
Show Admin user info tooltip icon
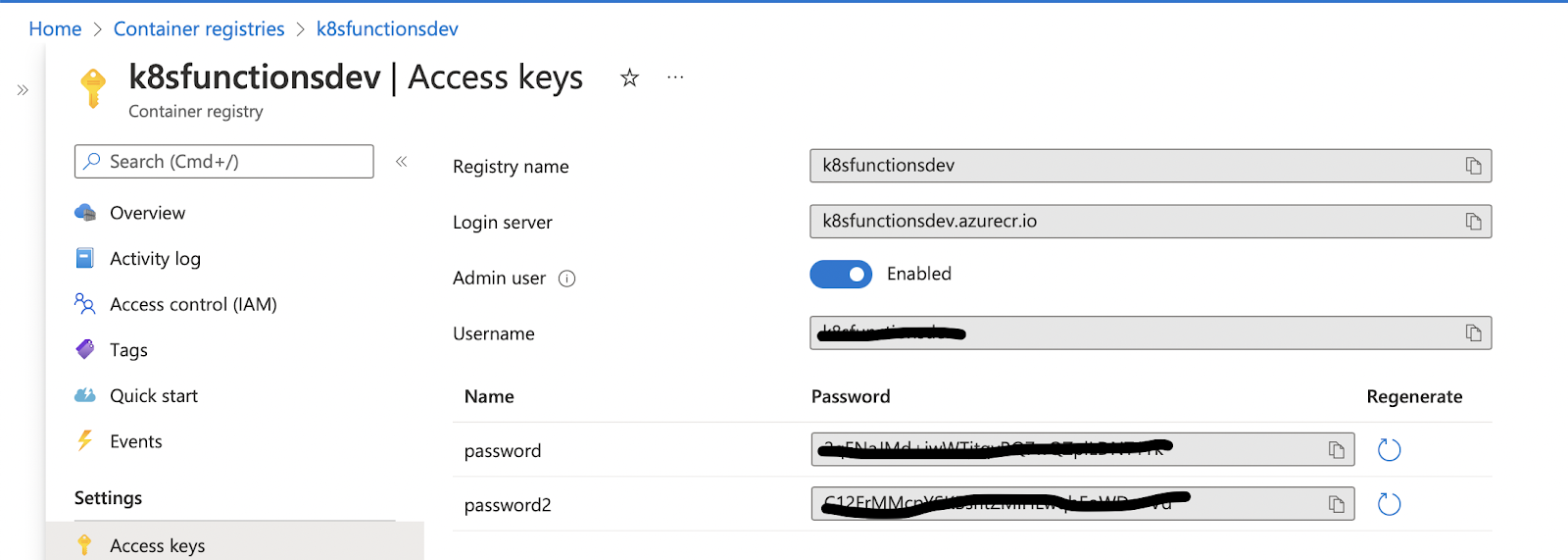pos(566,279)
